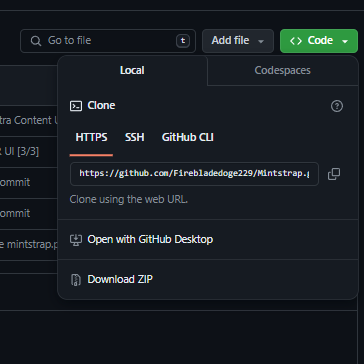Select the HTTPS clone option

[x=91, y=137]
